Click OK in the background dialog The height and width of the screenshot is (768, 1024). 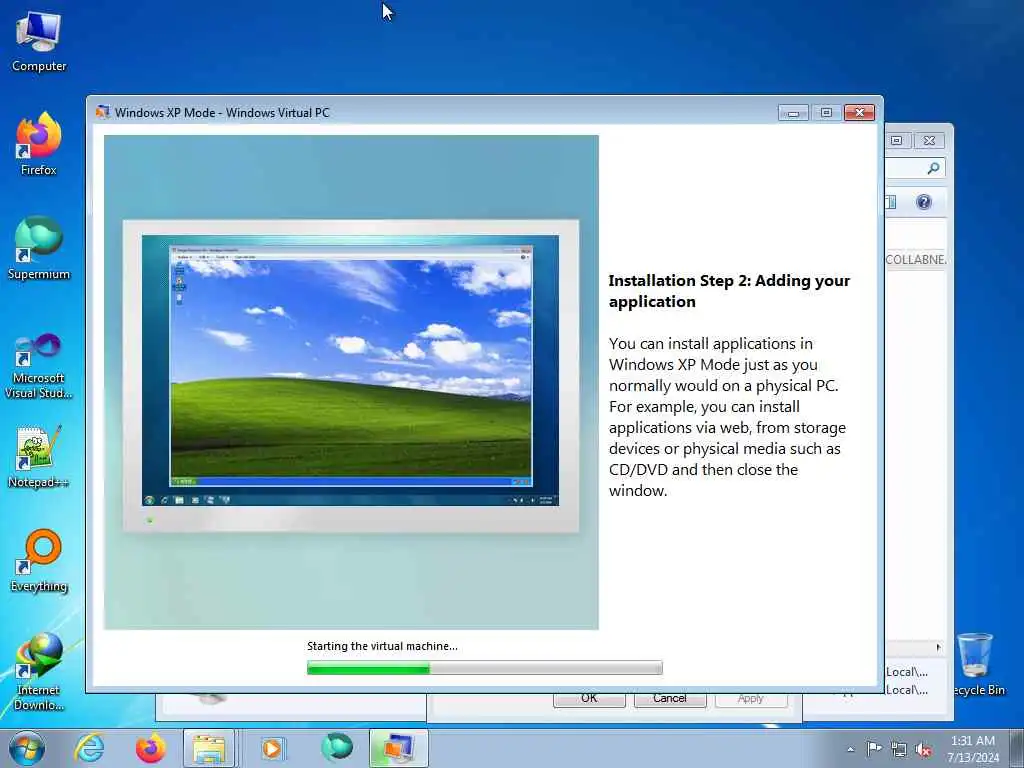[589, 699]
